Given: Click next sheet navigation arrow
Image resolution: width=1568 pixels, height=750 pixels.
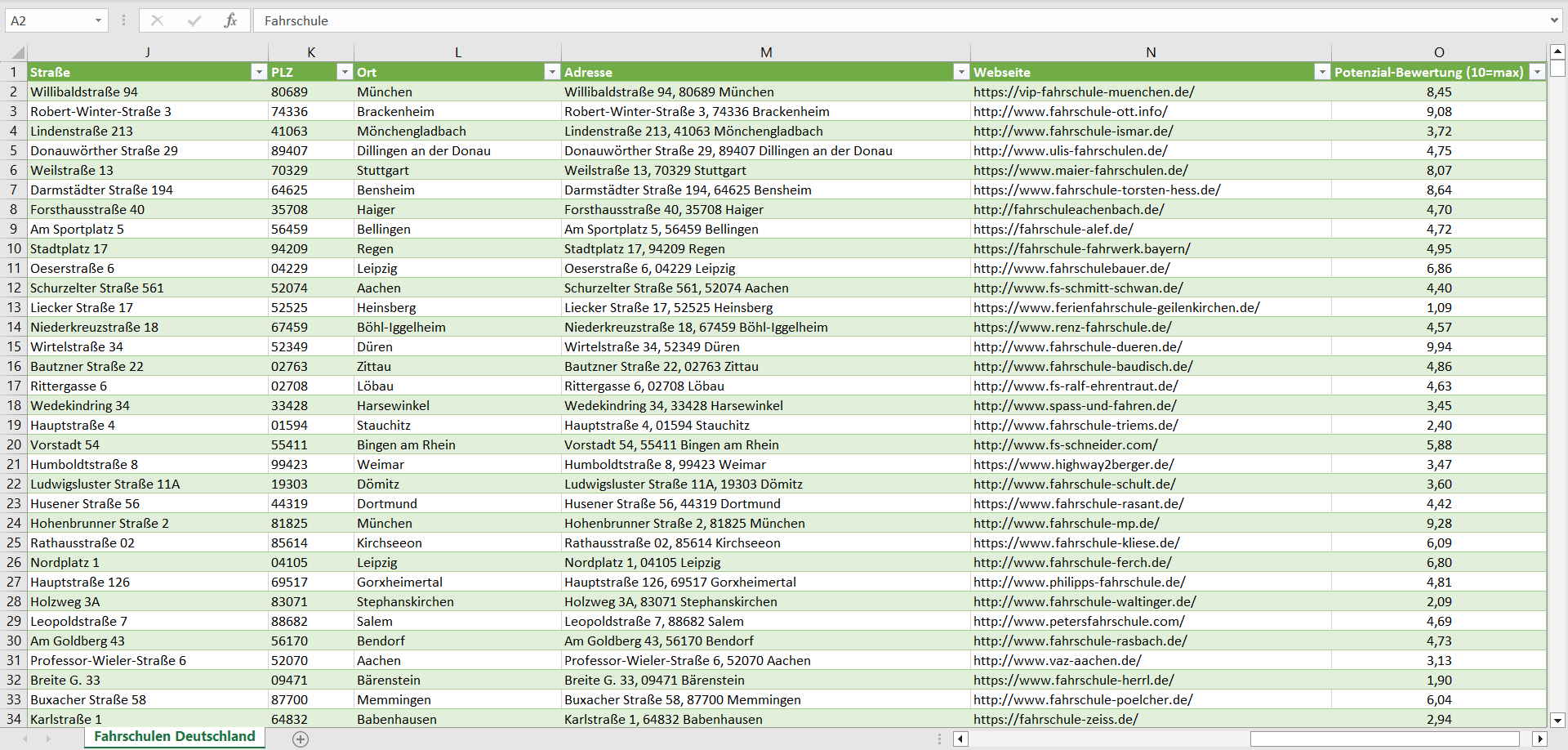Looking at the screenshot, I should click(x=48, y=739).
